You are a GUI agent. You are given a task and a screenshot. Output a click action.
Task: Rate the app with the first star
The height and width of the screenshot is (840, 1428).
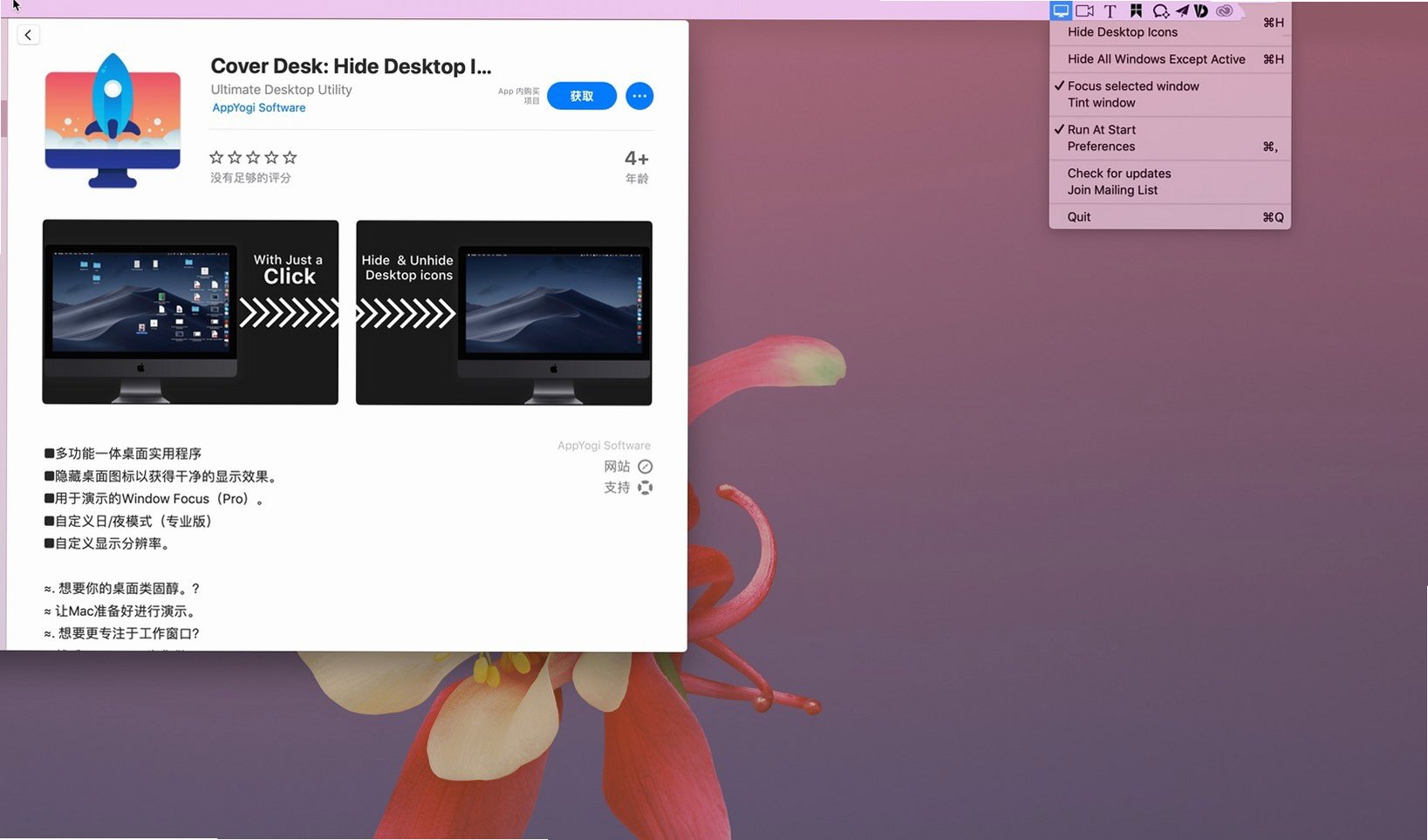[x=216, y=158]
